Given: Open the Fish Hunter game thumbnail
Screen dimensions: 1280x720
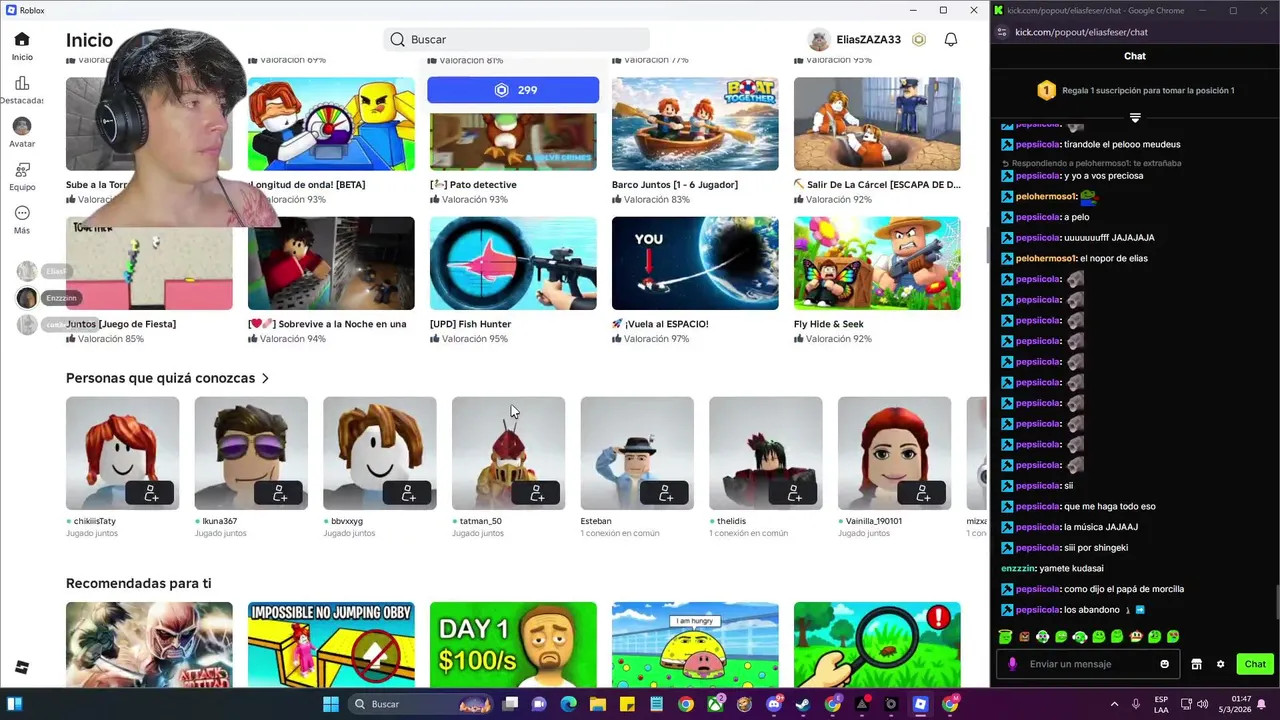Looking at the screenshot, I should (x=513, y=263).
